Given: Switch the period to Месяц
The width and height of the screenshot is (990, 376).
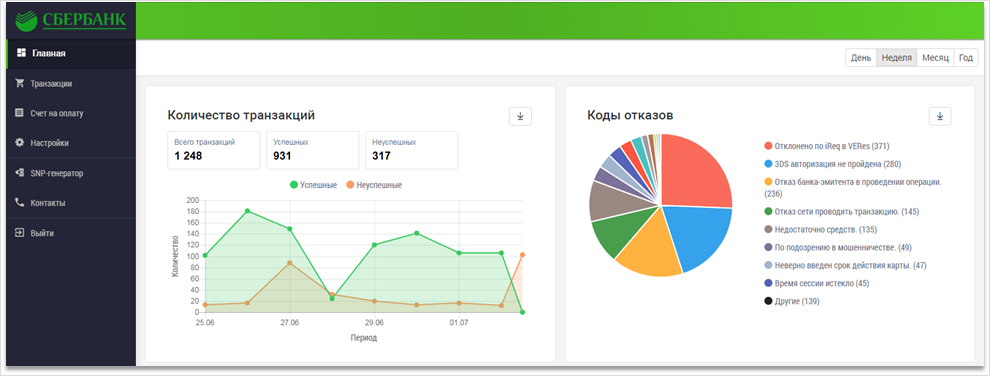Looking at the screenshot, I should [935, 57].
